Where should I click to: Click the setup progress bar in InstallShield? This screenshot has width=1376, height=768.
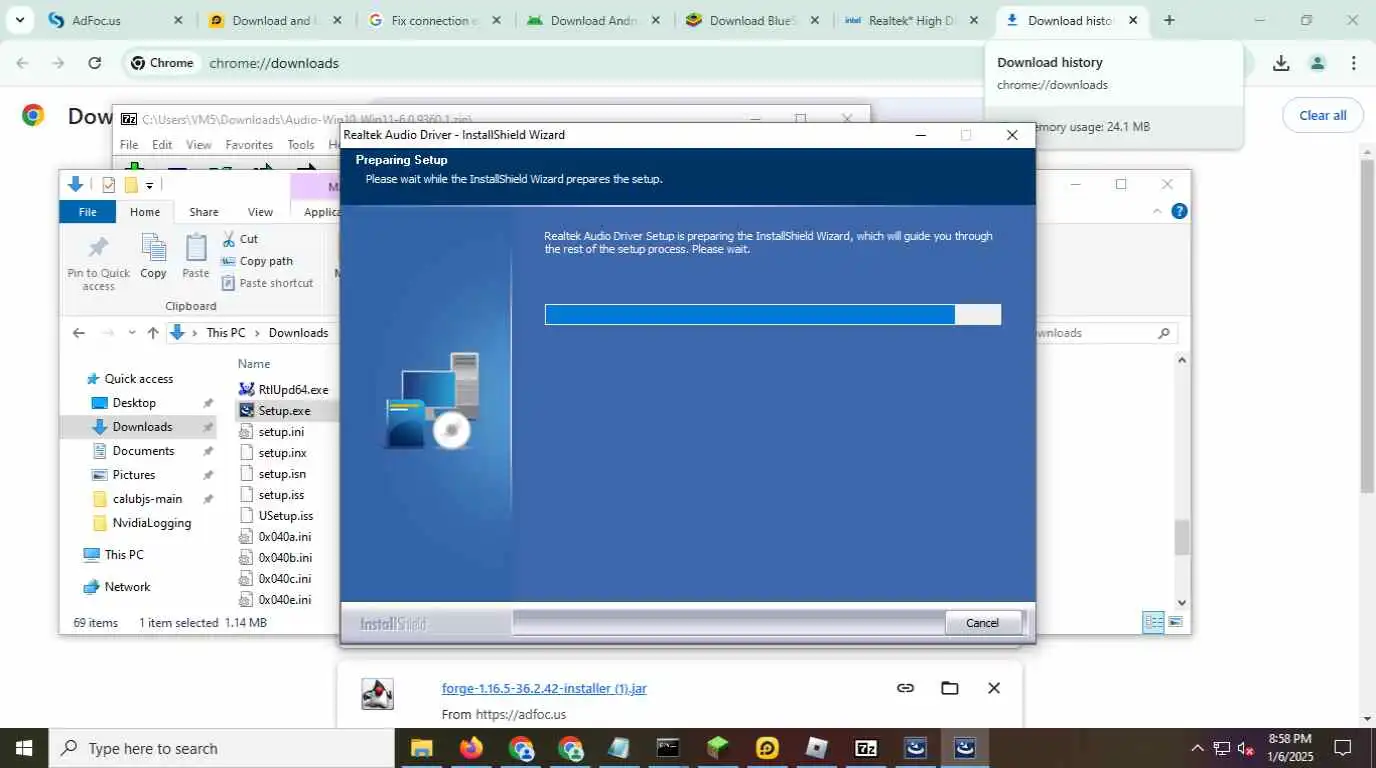[772, 315]
